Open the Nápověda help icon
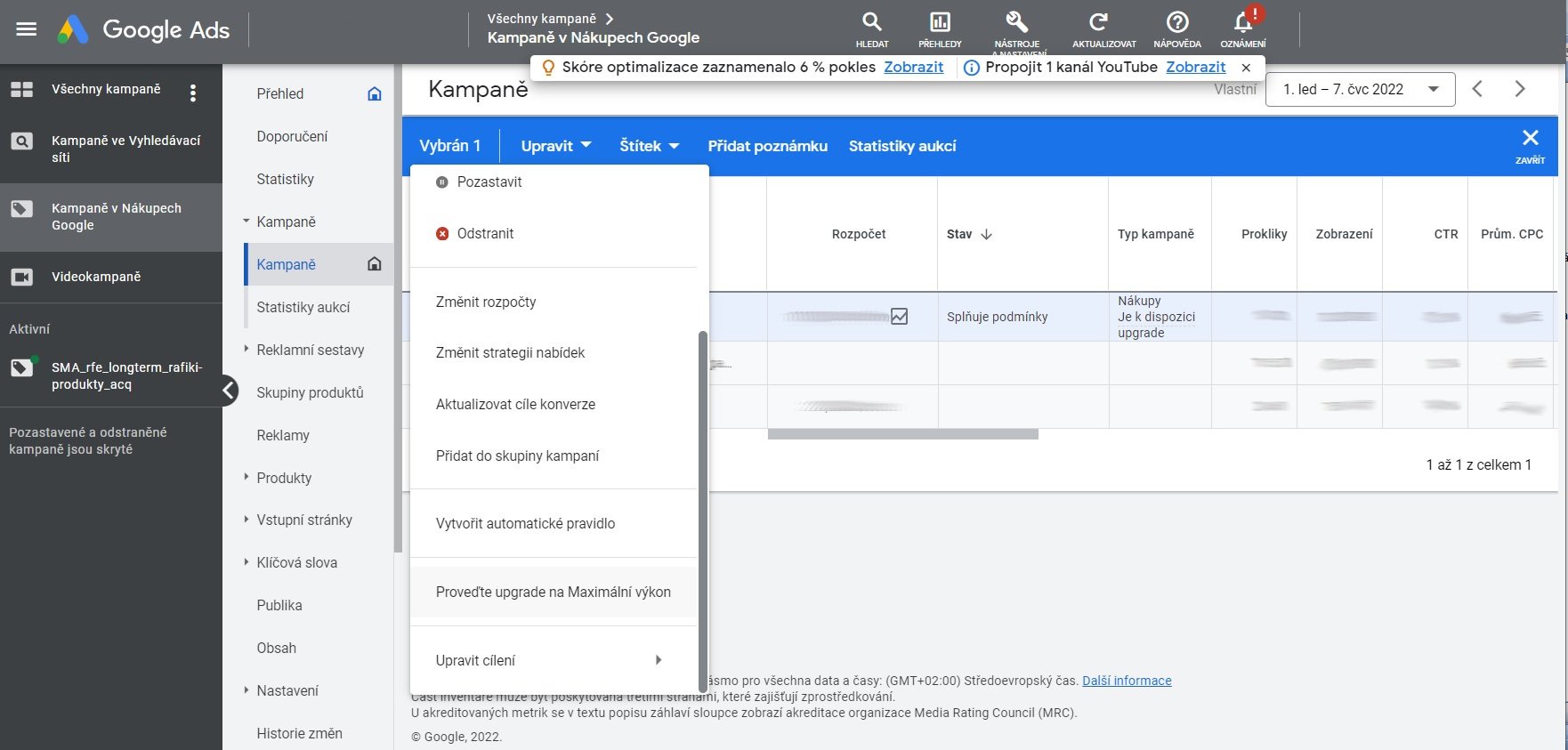Image resolution: width=1568 pixels, height=750 pixels. [1177, 29]
